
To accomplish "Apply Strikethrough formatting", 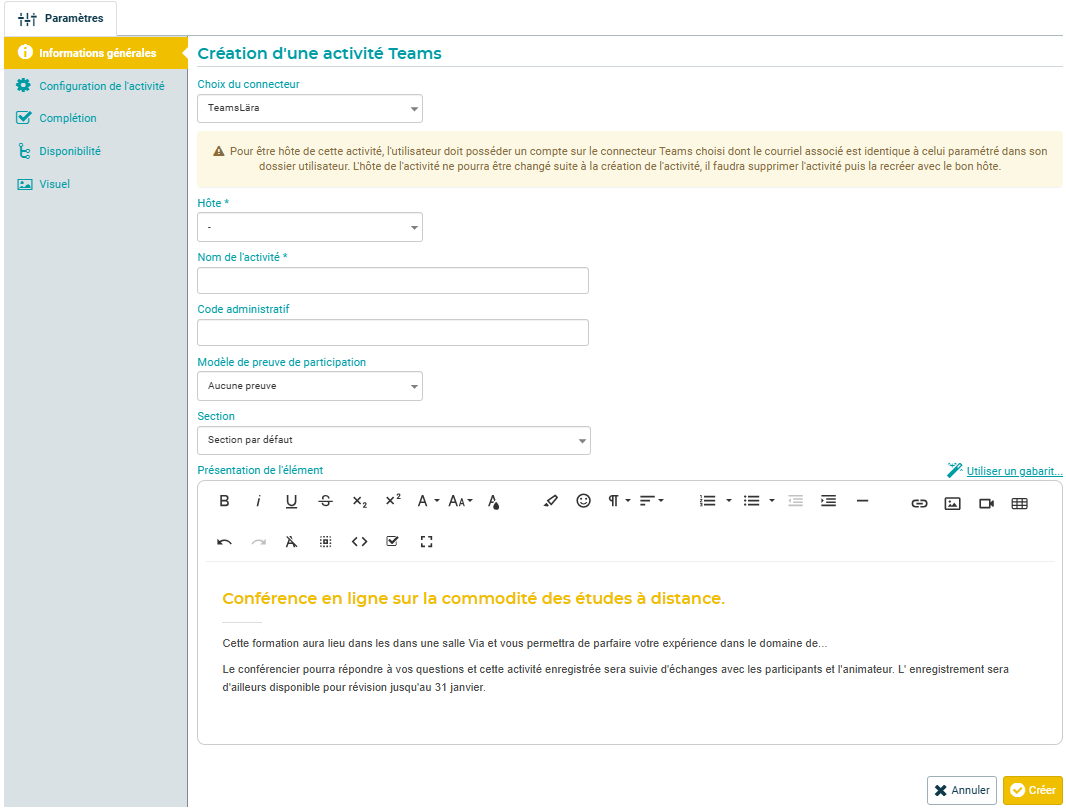I will [x=326, y=502].
